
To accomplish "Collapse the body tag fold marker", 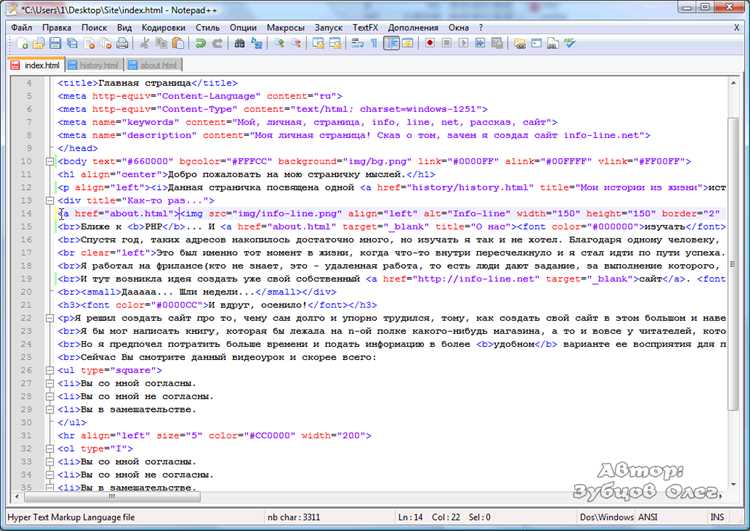I will (x=52, y=161).
